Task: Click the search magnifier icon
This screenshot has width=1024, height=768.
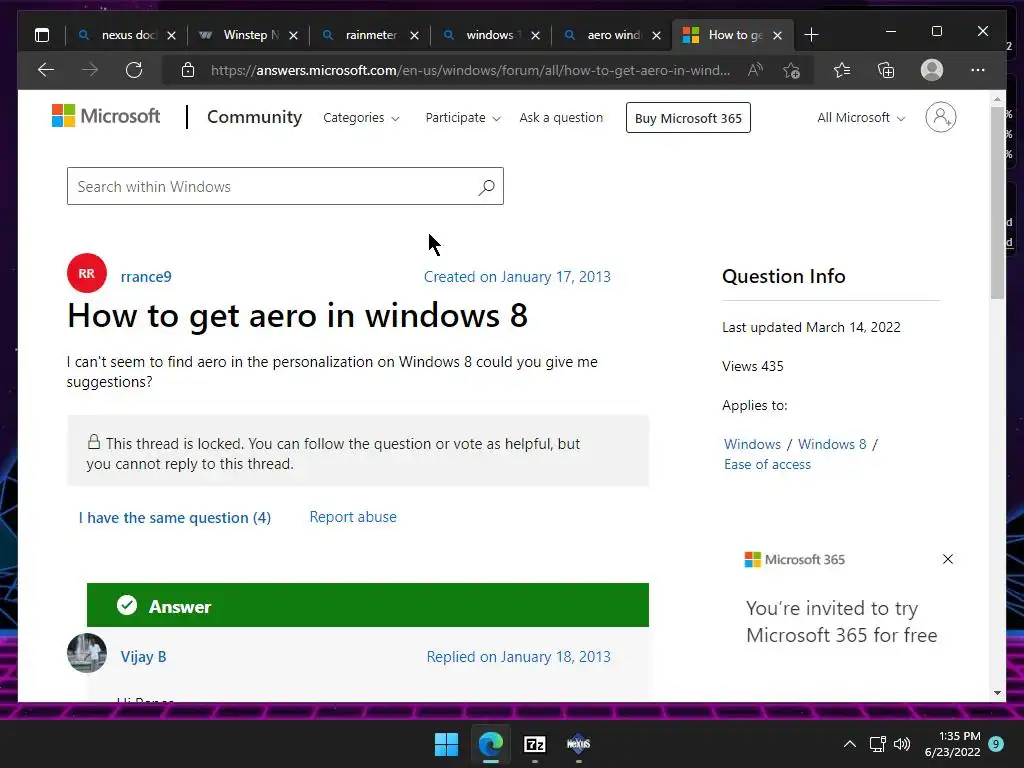Action: pyautogui.click(x=486, y=187)
